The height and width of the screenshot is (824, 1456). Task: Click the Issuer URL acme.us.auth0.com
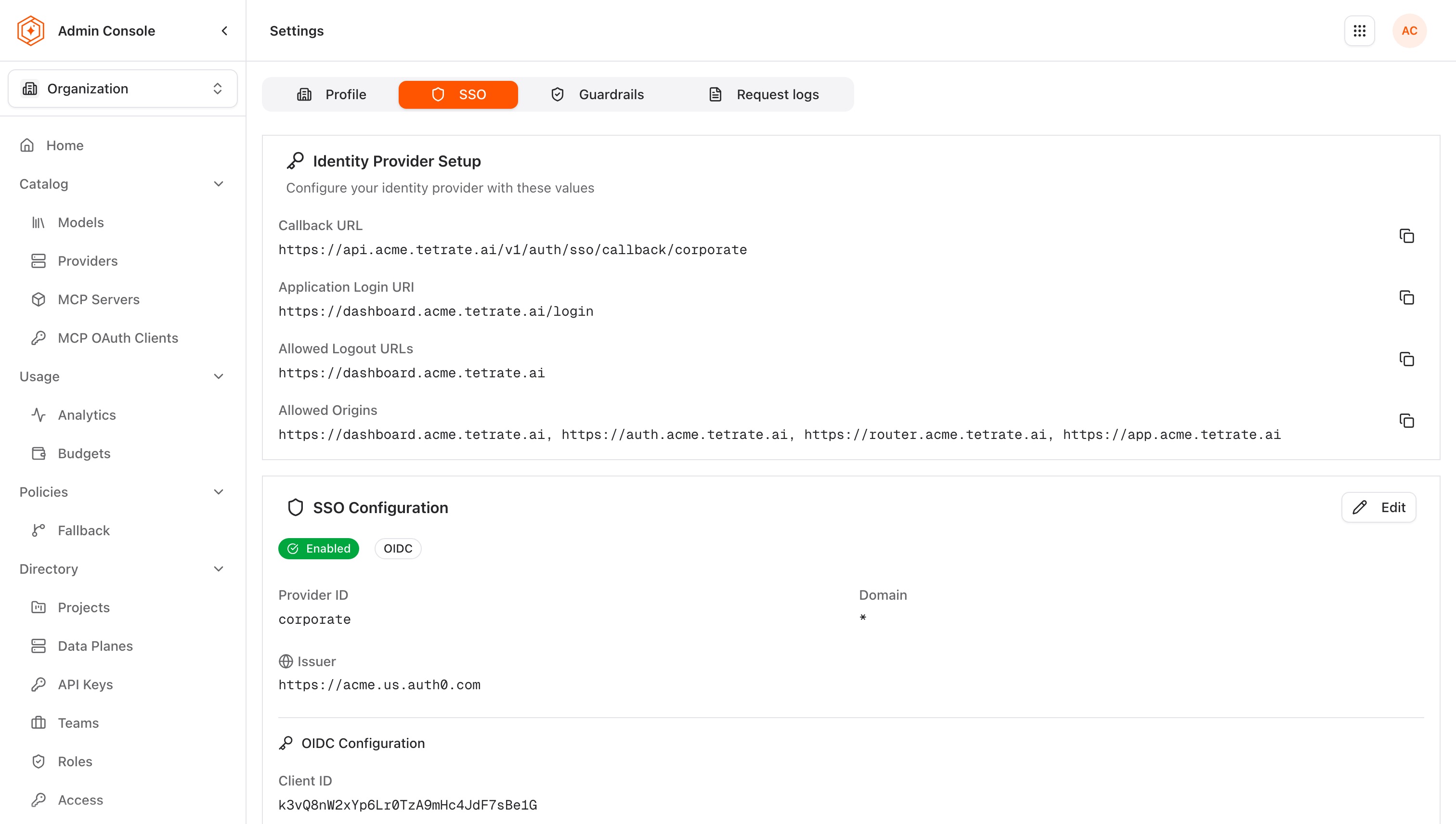(379, 685)
